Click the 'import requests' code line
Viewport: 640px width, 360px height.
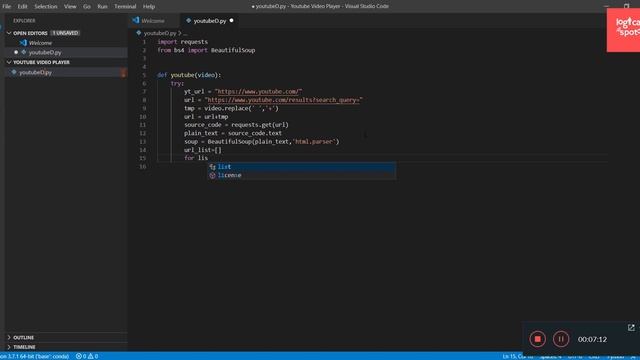click(x=182, y=42)
